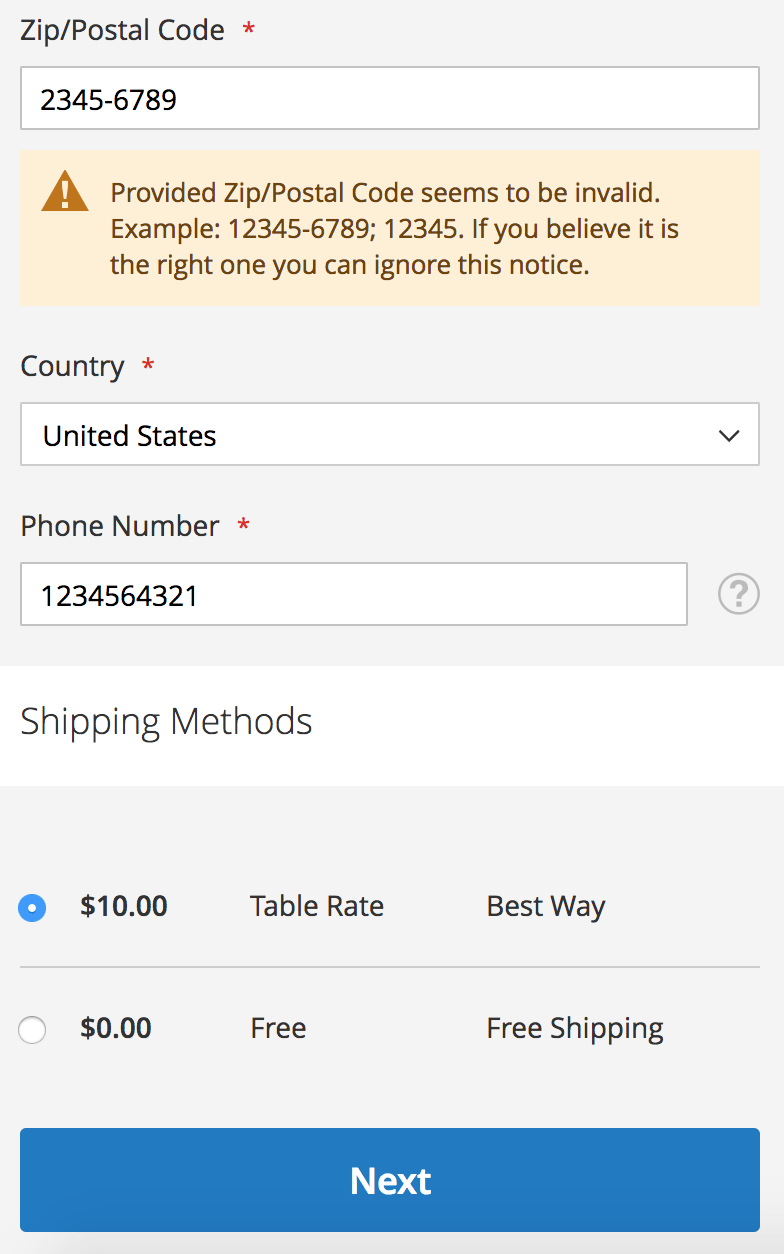The width and height of the screenshot is (784, 1254).
Task: Click into the Zip/Postal Code field
Action: (389, 98)
